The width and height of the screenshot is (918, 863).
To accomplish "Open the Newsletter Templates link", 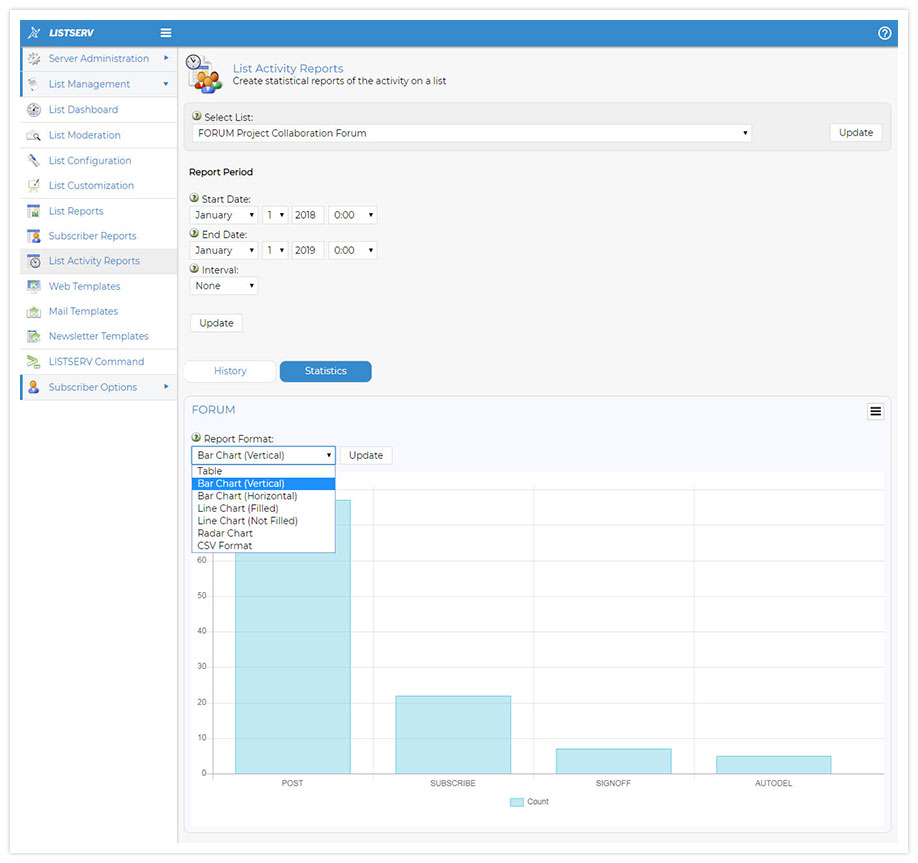I will coord(98,336).
